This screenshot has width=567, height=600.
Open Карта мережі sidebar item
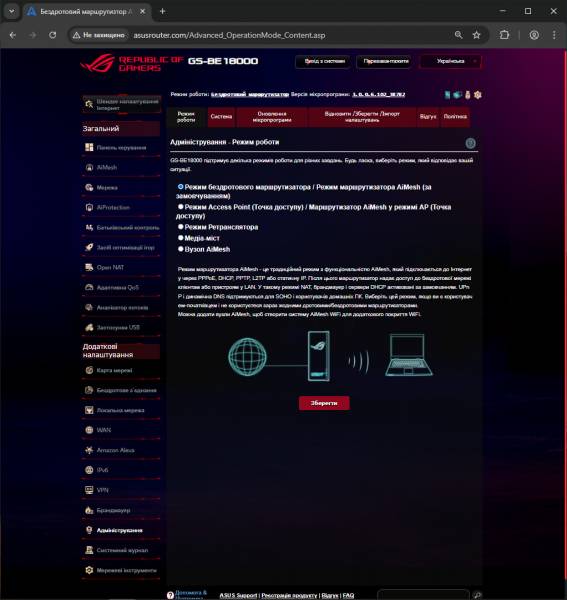[x=121, y=370]
